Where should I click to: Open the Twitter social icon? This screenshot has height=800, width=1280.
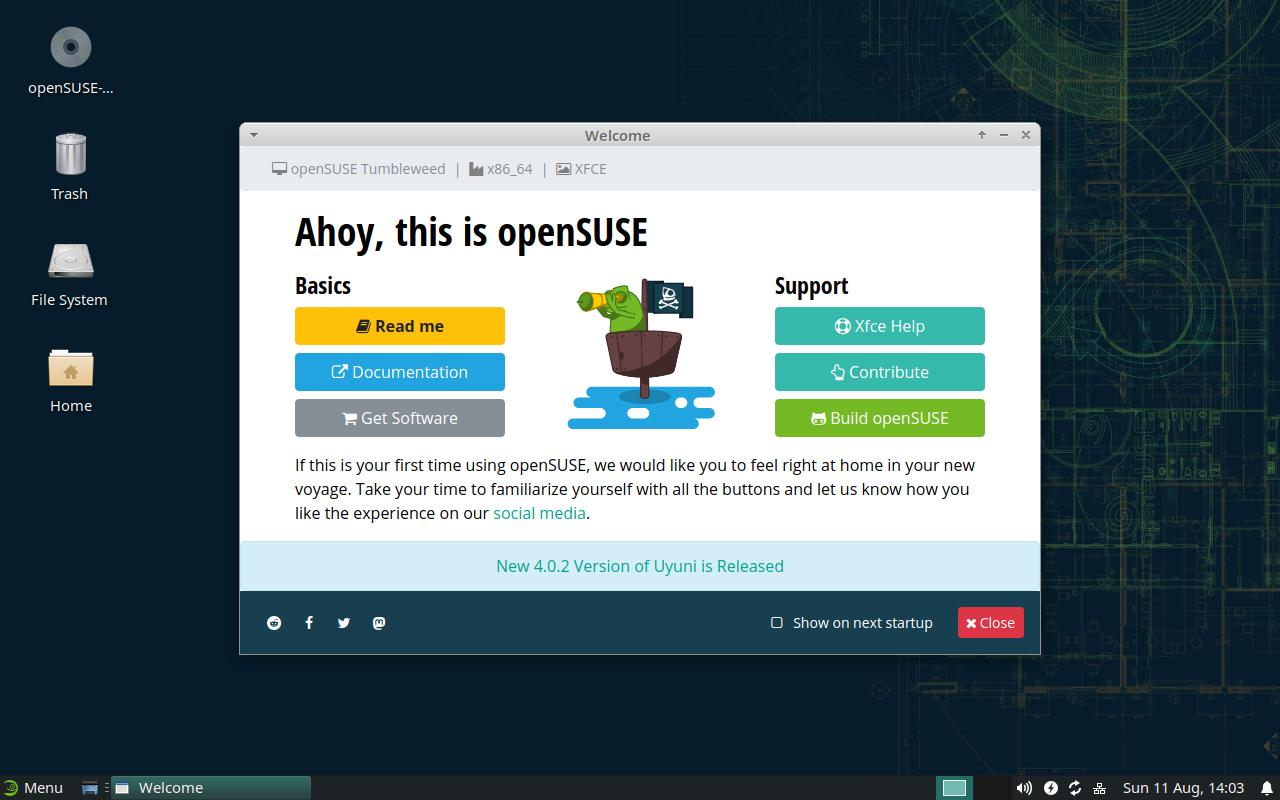tap(344, 623)
